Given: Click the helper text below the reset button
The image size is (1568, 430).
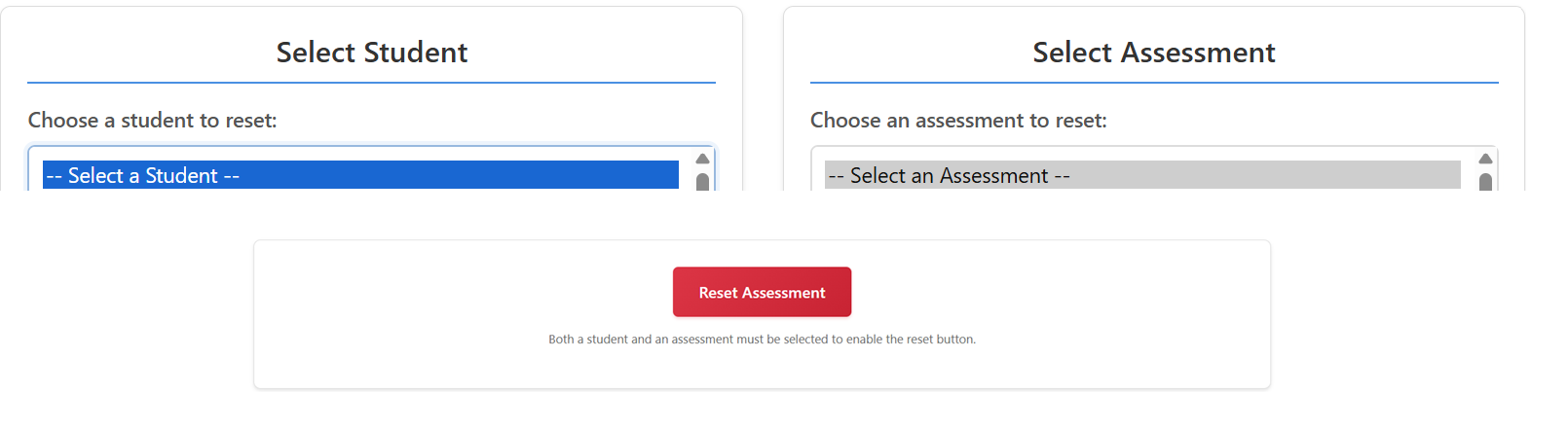Looking at the screenshot, I should click(x=762, y=340).
